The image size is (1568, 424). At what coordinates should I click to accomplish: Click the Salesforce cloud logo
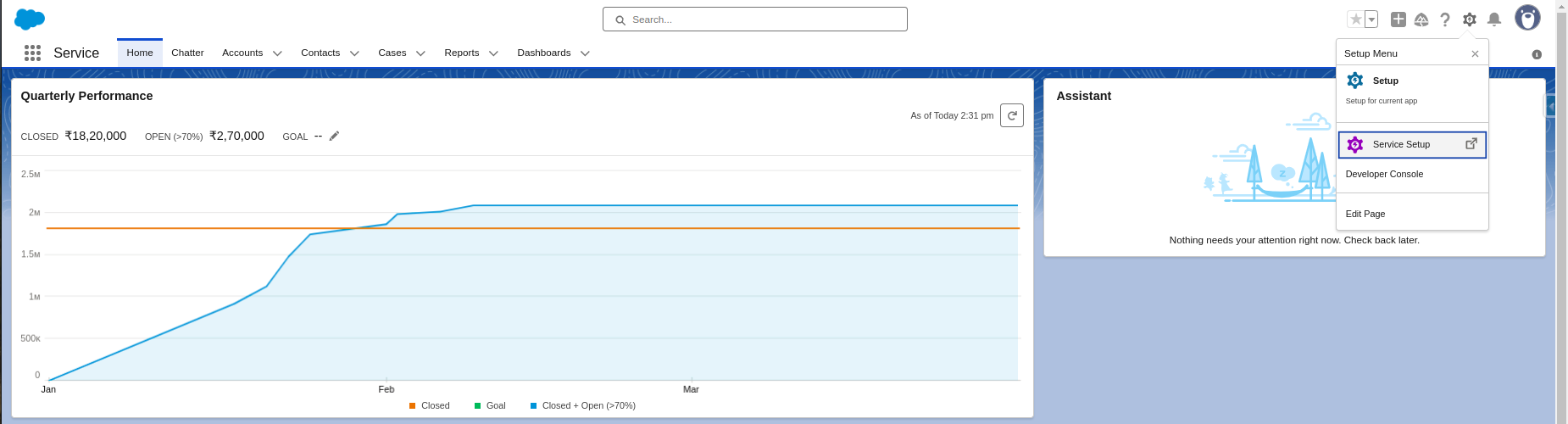[30, 19]
